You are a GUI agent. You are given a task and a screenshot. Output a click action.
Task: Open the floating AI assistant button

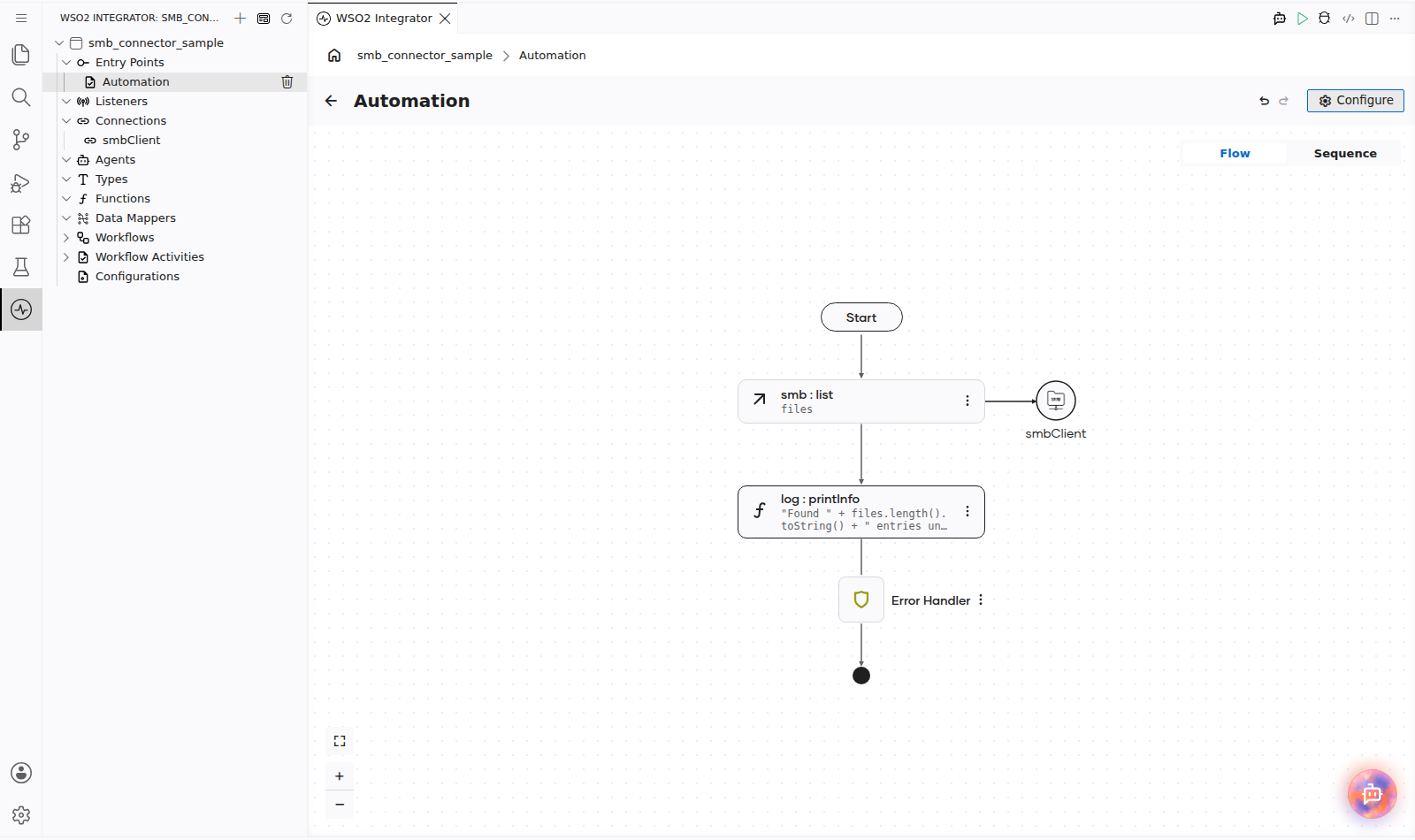coord(1372,793)
